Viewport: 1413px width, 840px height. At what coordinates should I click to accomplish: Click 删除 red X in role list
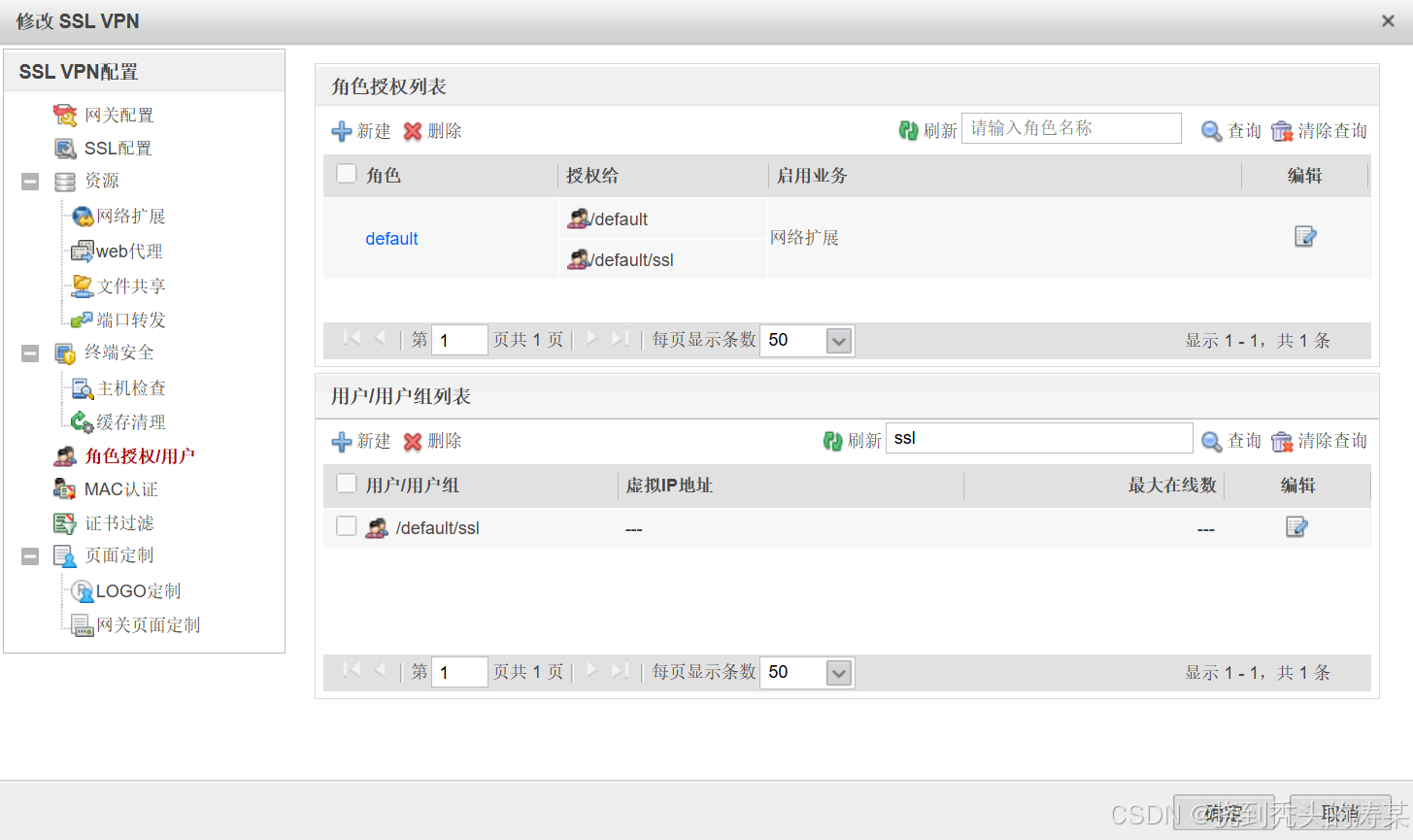click(413, 131)
